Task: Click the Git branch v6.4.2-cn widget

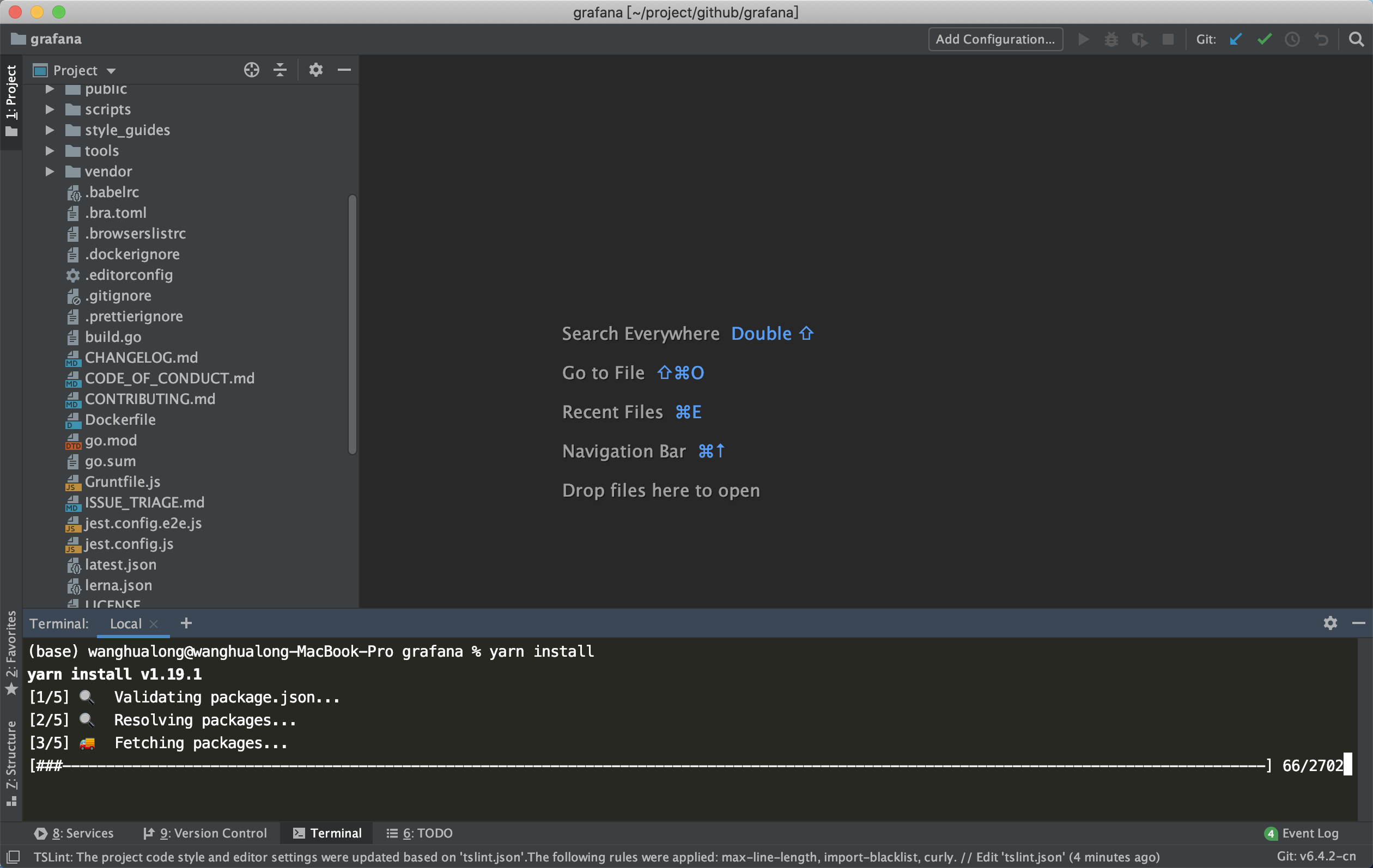Action: pos(1316,856)
